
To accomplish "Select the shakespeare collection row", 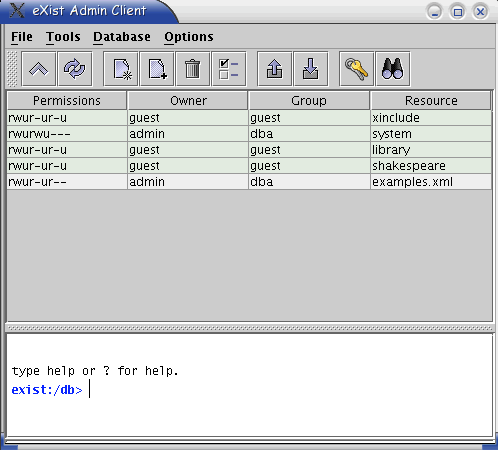I will 249,166.
